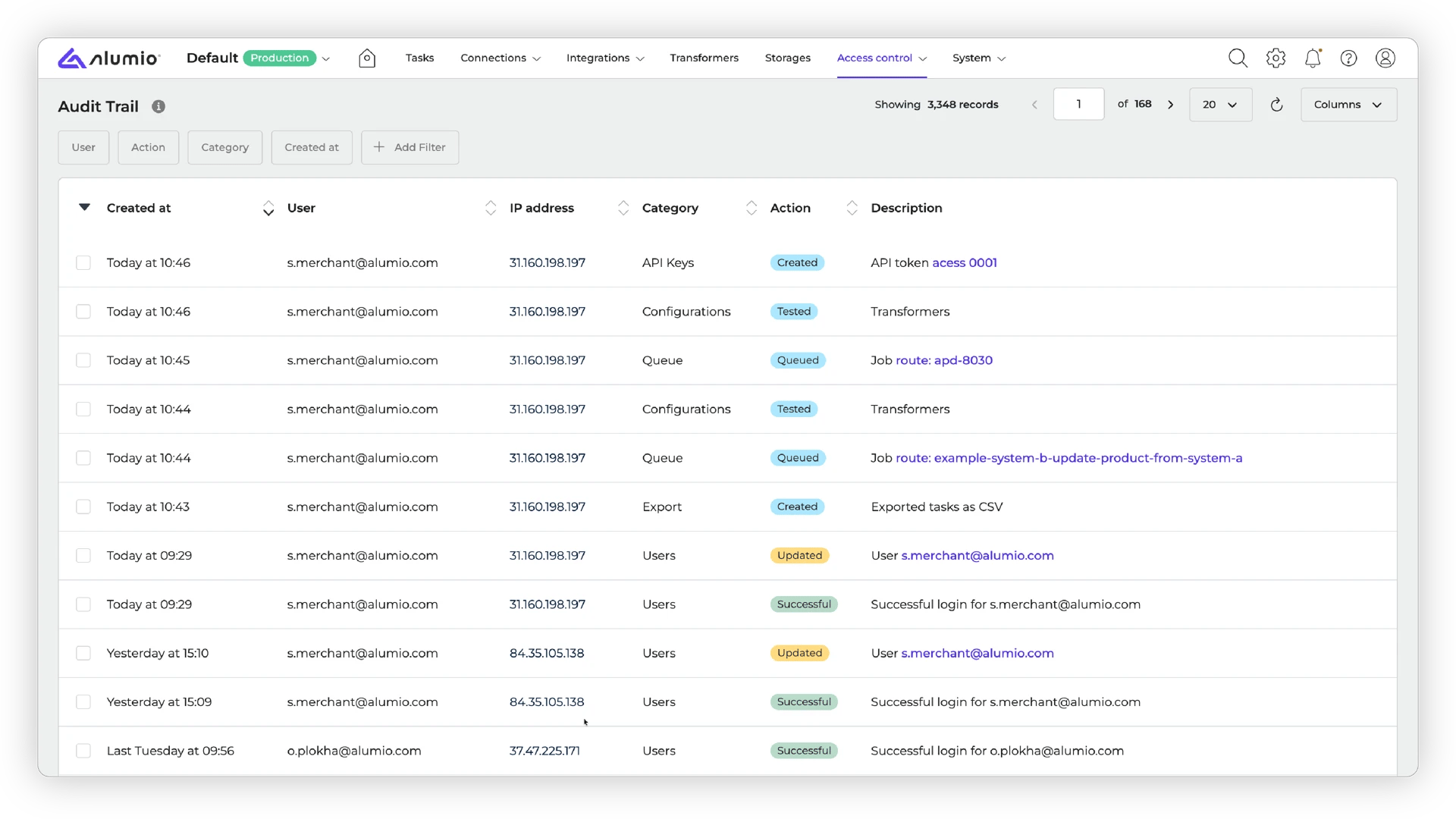Screen dimensions: 1456x819
Task: Open the Default Production environment dropdown
Action: tap(258, 58)
